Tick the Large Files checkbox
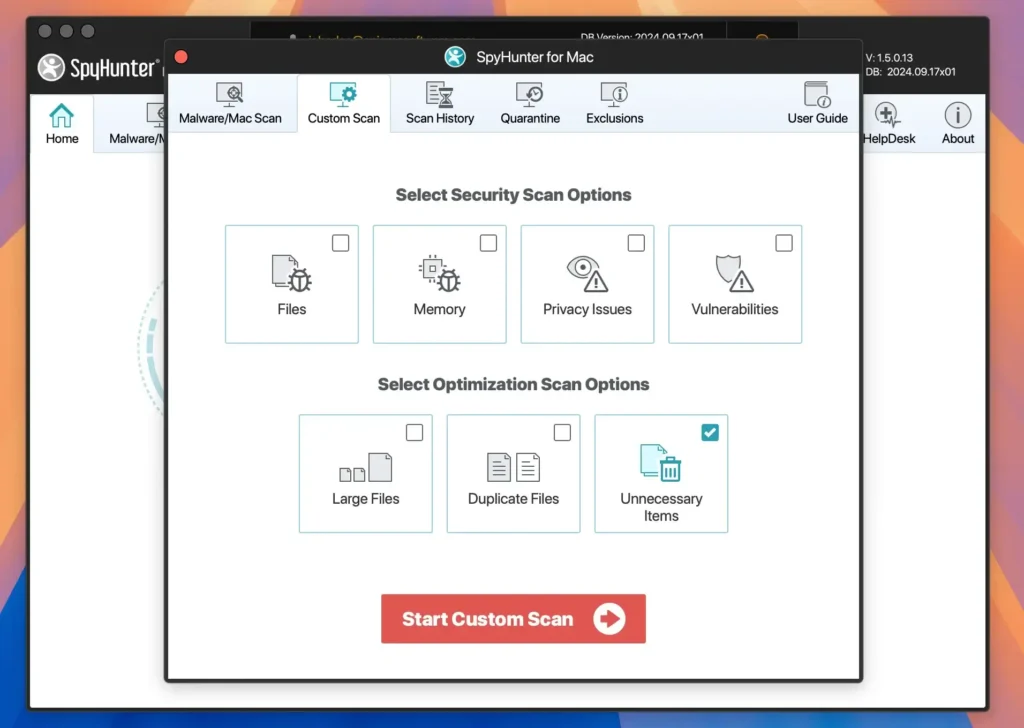Image resolution: width=1024 pixels, height=728 pixels. (x=414, y=432)
